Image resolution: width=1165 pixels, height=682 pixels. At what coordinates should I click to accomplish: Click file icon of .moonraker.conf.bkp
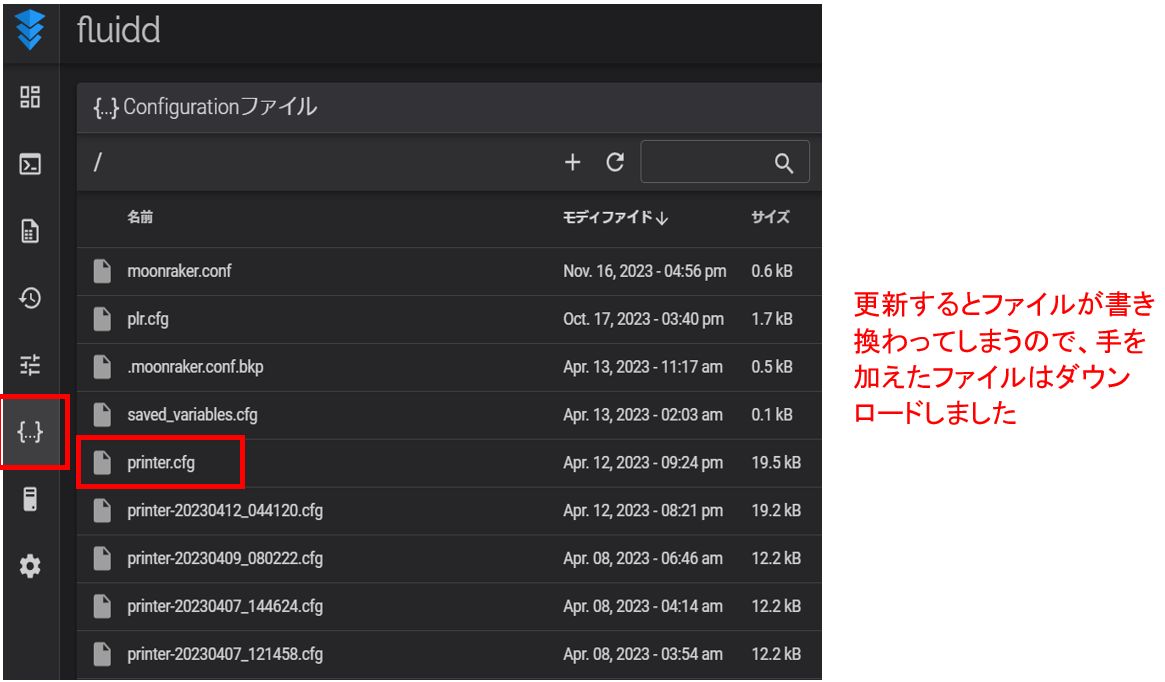point(103,367)
